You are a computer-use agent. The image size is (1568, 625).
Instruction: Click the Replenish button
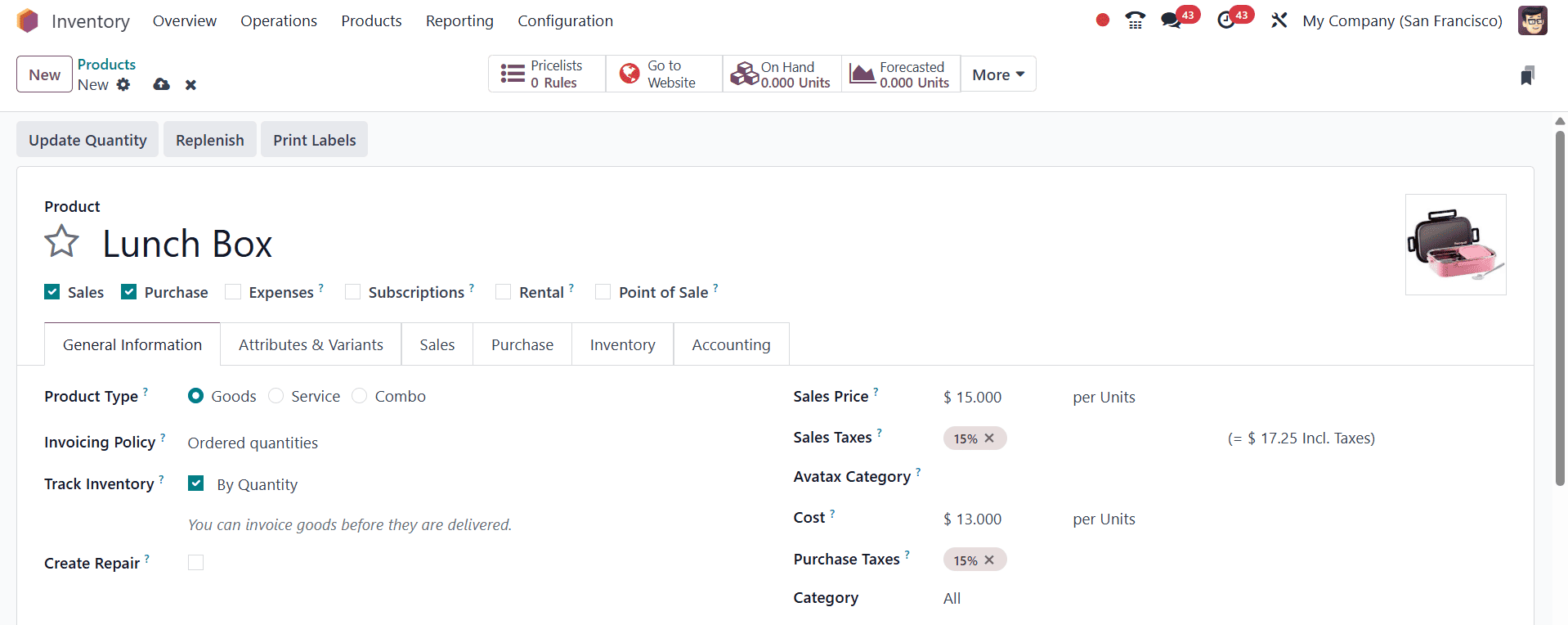210,140
